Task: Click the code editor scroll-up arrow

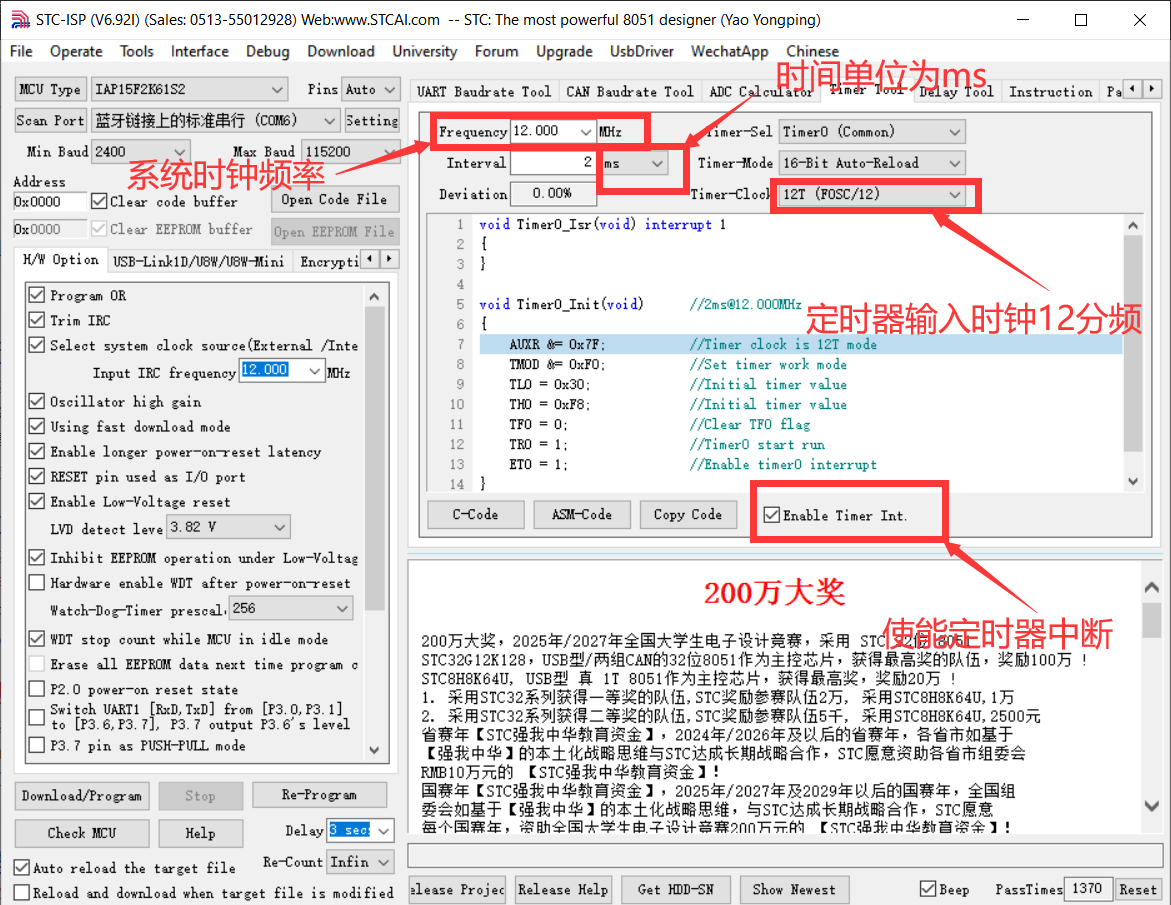Action: (x=1133, y=226)
